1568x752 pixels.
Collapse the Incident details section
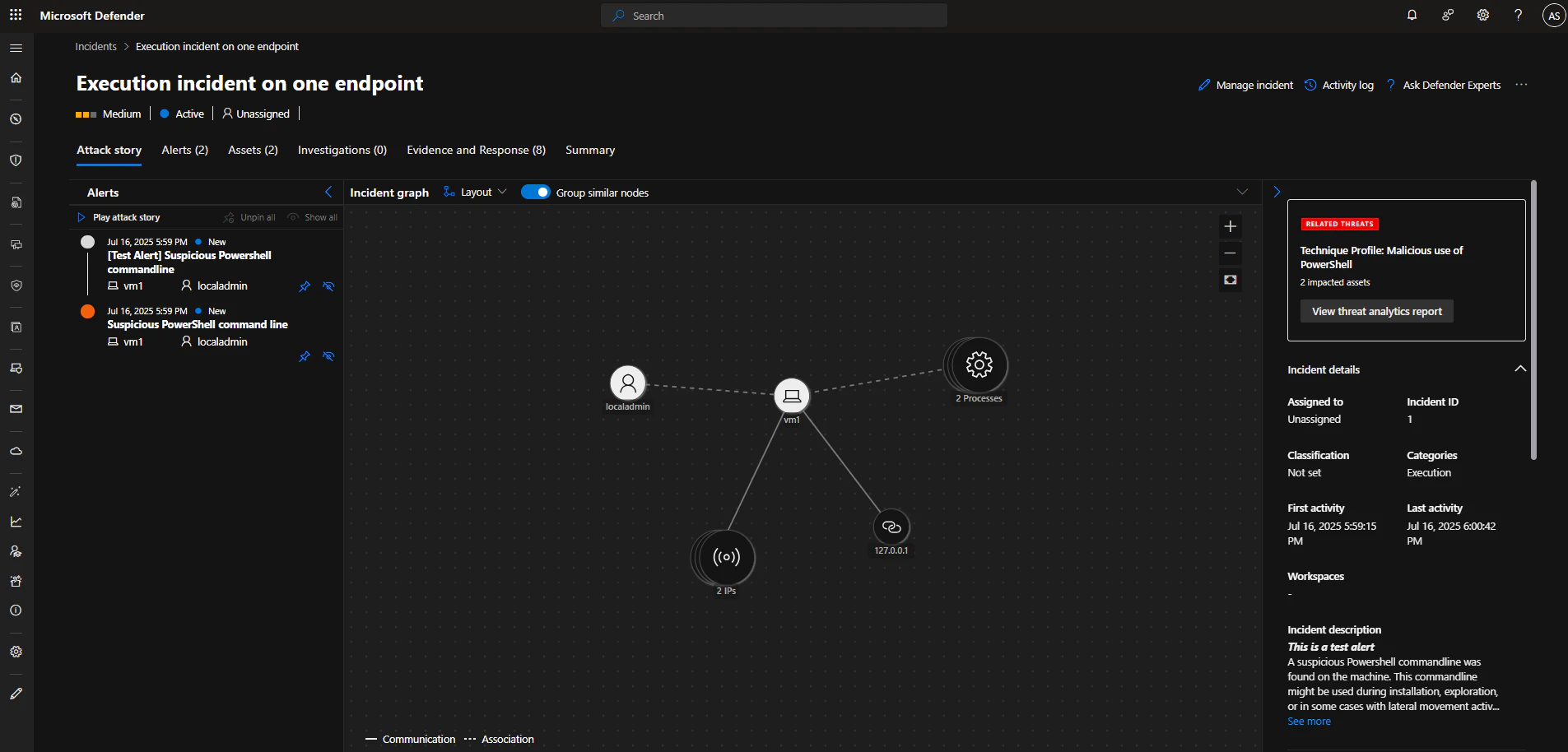(1520, 369)
